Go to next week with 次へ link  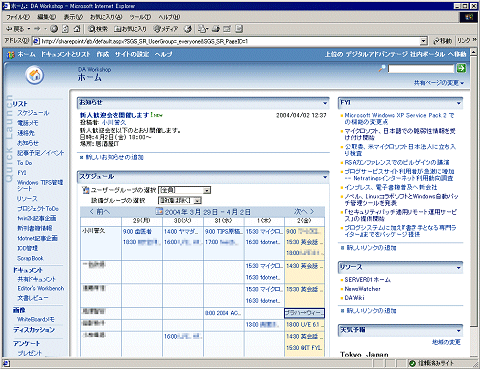point(304,211)
